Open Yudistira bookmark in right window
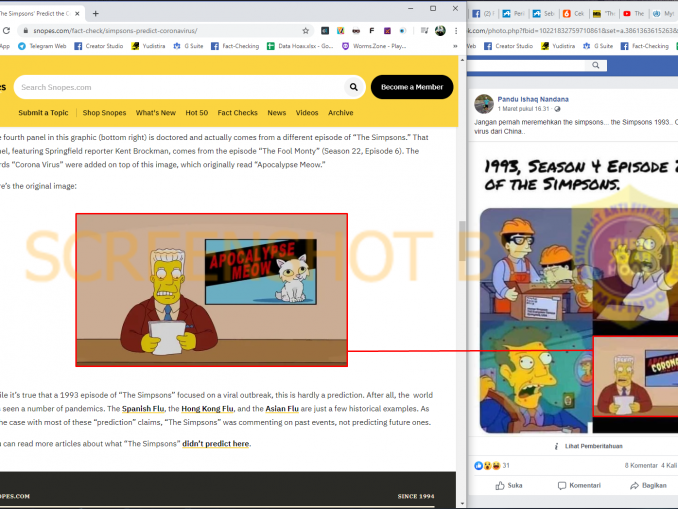The width and height of the screenshot is (678, 509). [x=558, y=46]
